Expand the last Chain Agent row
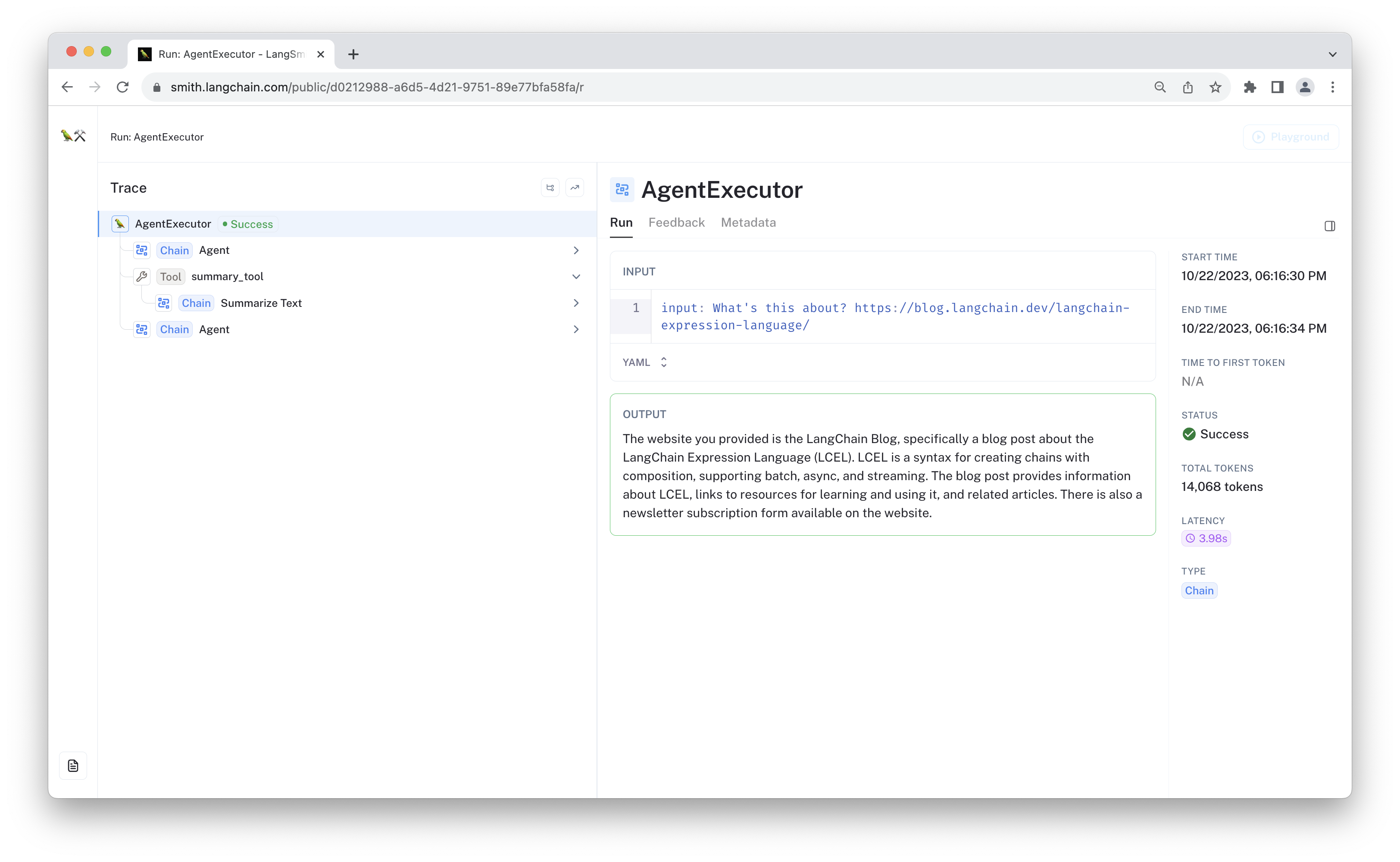Viewport: 1400px width, 862px height. 576,329
